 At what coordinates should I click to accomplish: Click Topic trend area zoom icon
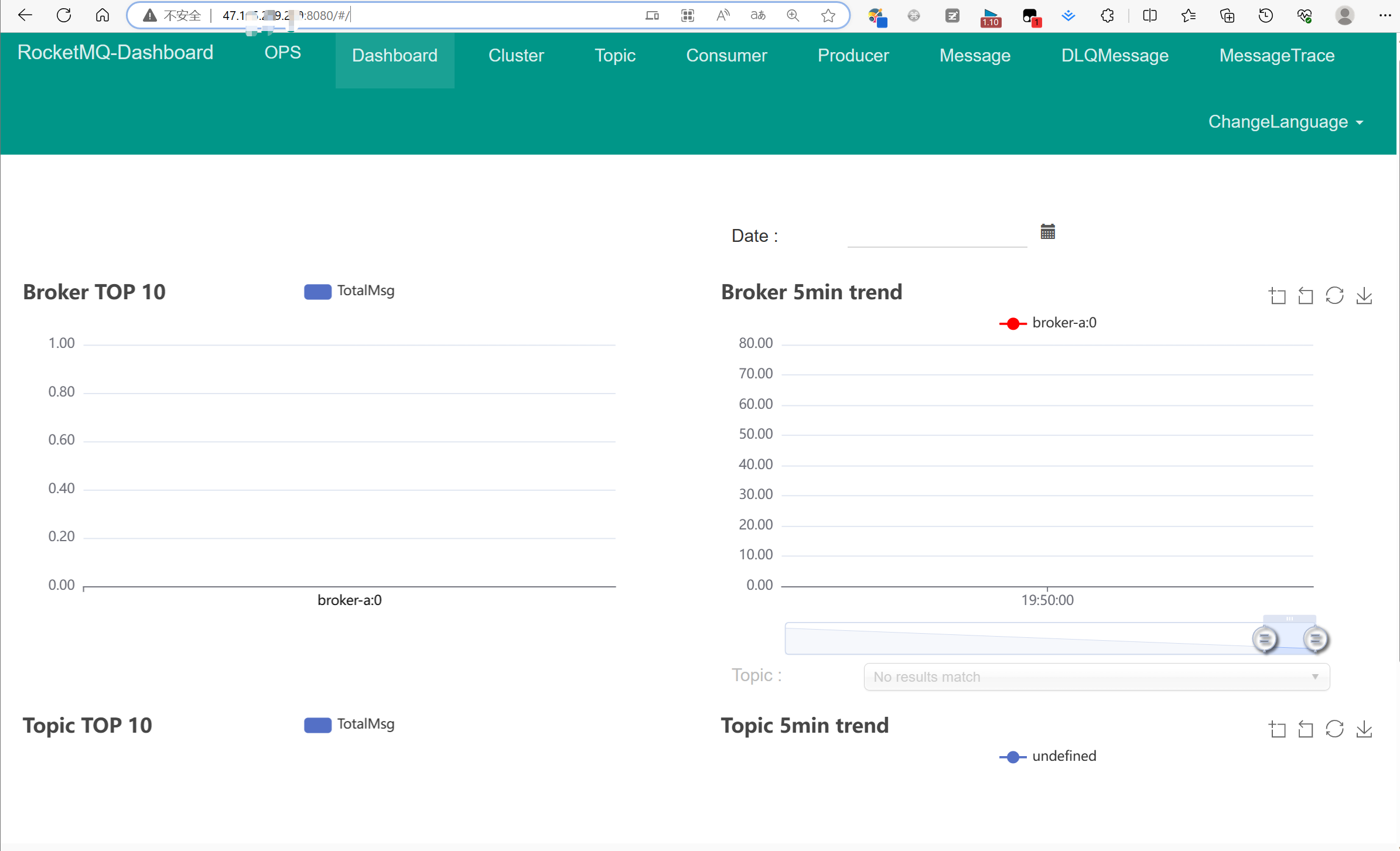(x=1278, y=729)
